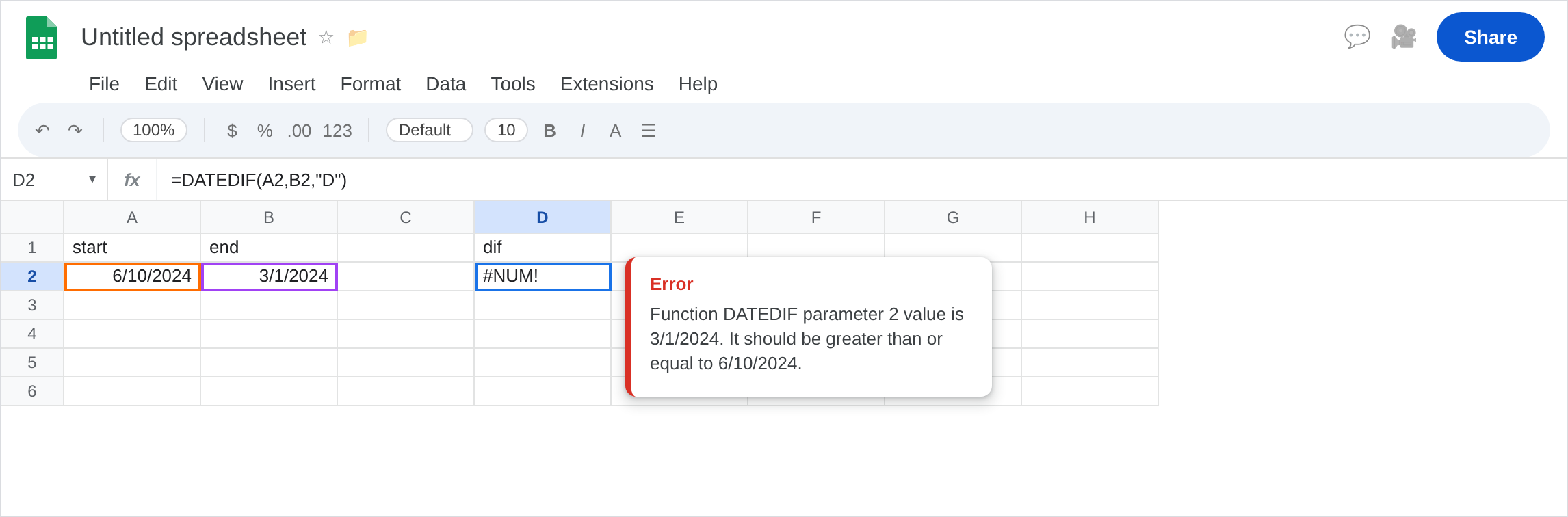
Task: Select cell containing 3/1/2024
Action: tap(269, 276)
